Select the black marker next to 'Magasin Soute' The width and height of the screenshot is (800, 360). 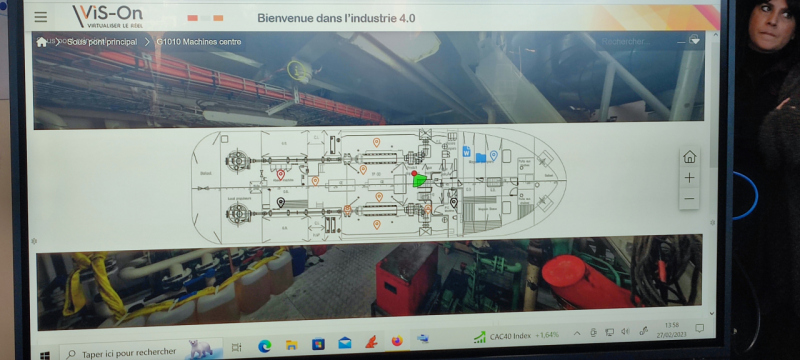pos(454,202)
